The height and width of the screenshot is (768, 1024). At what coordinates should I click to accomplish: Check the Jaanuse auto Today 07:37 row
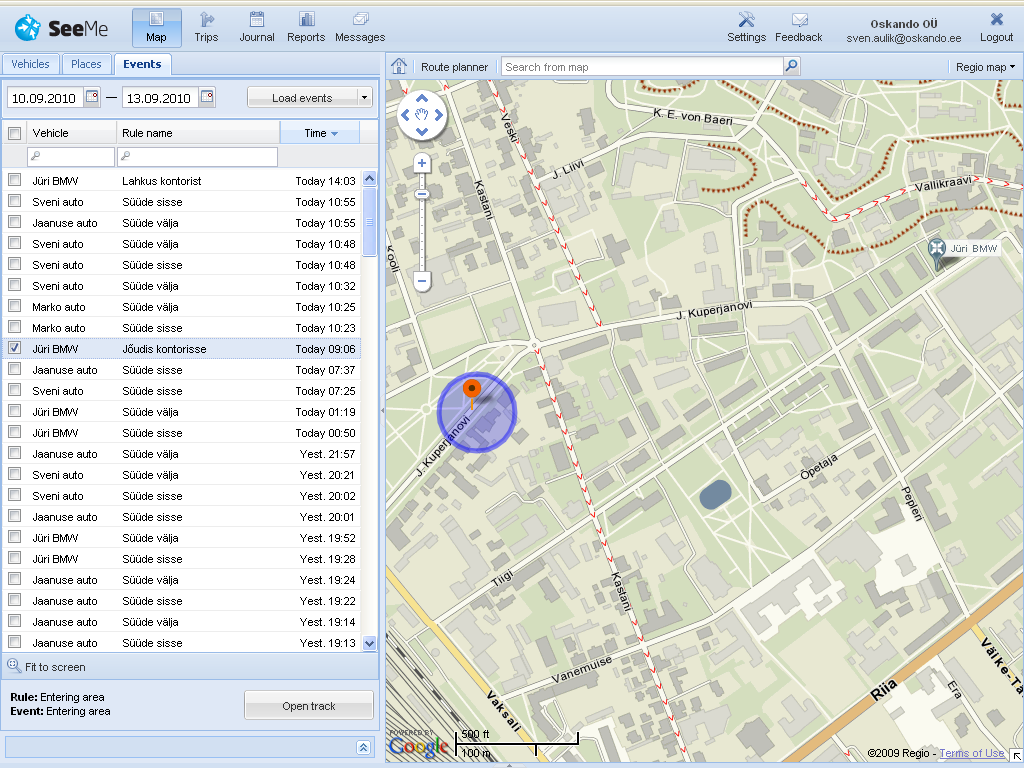14,369
